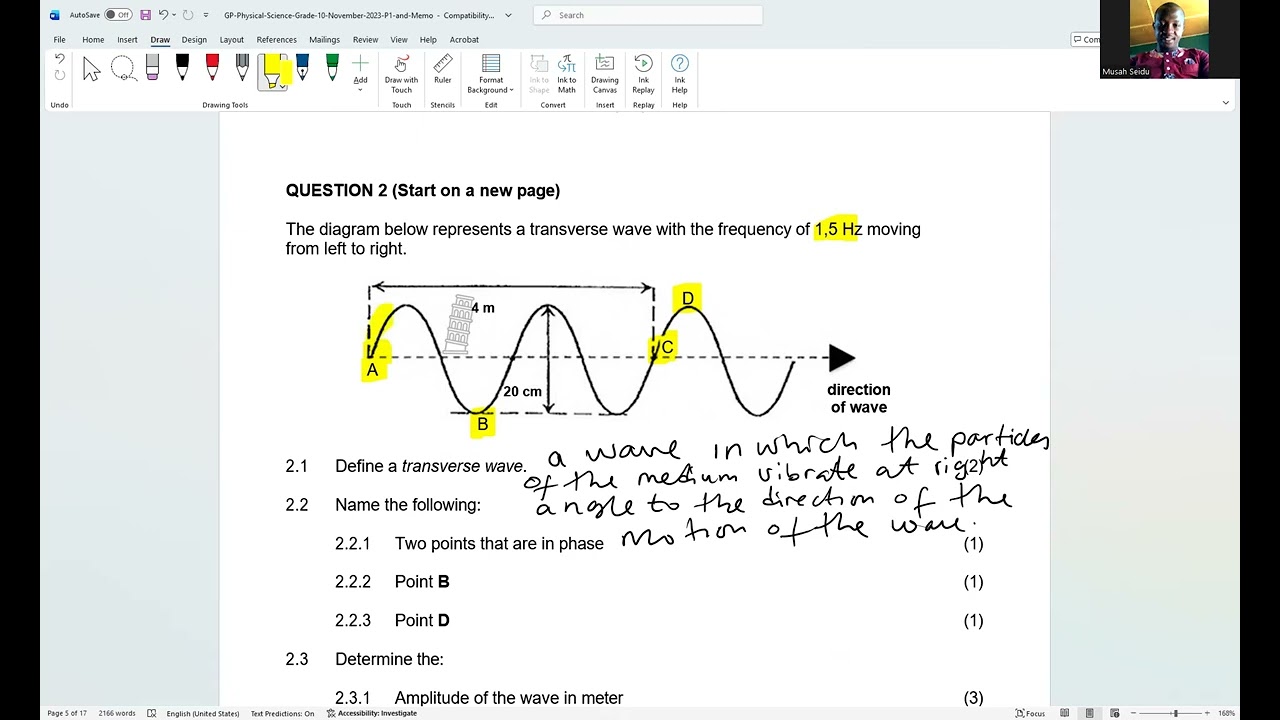Click the zoom in plus button
The width and height of the screenshot is (1280, 720).
click(x=1207, y=713)
